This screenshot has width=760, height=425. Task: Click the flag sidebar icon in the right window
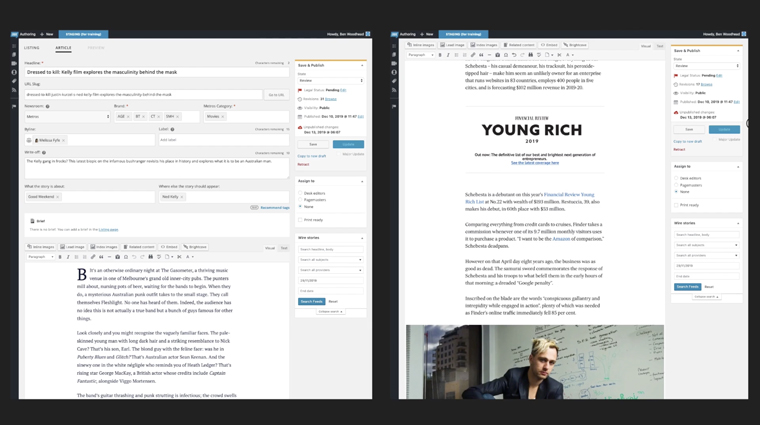394,106
